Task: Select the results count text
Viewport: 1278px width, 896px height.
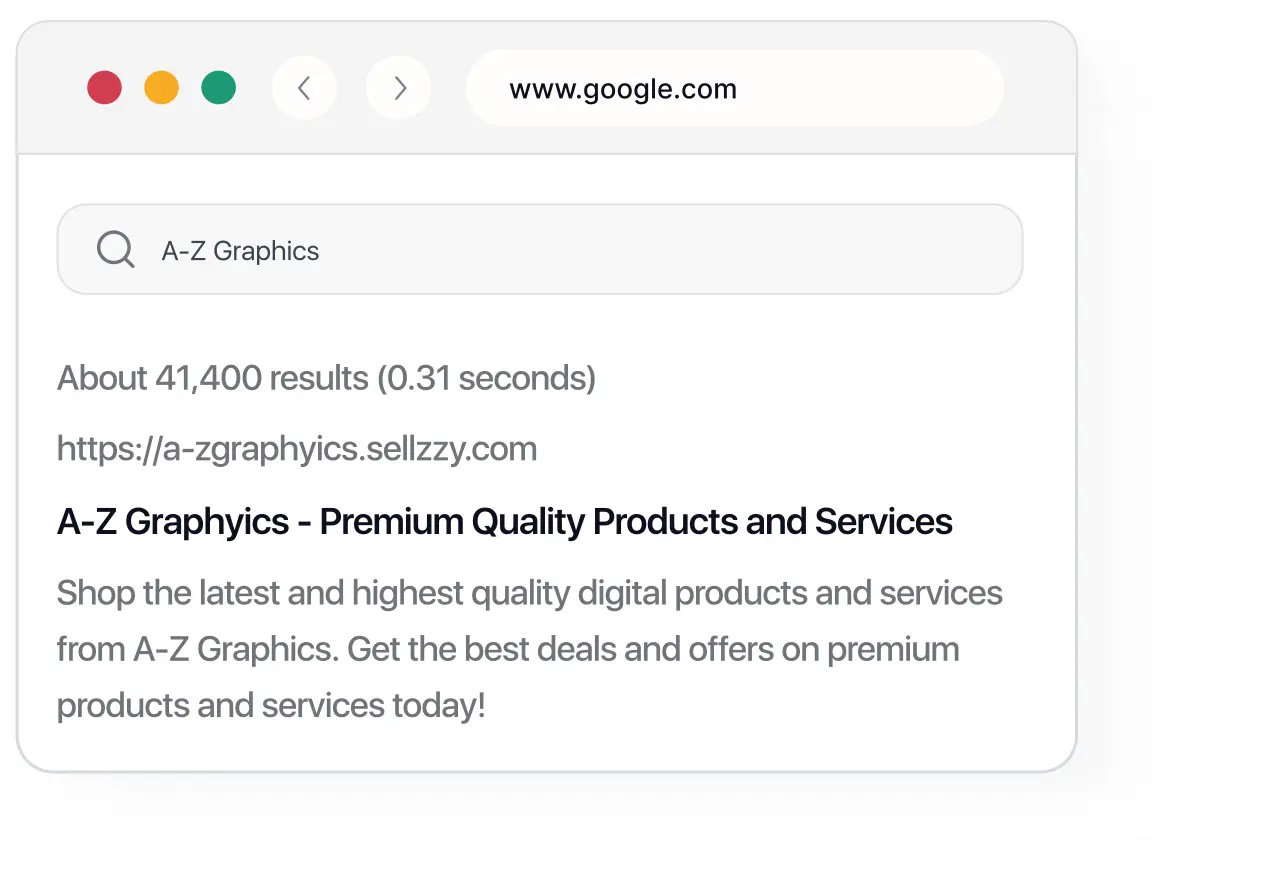Action: point(326,378)
